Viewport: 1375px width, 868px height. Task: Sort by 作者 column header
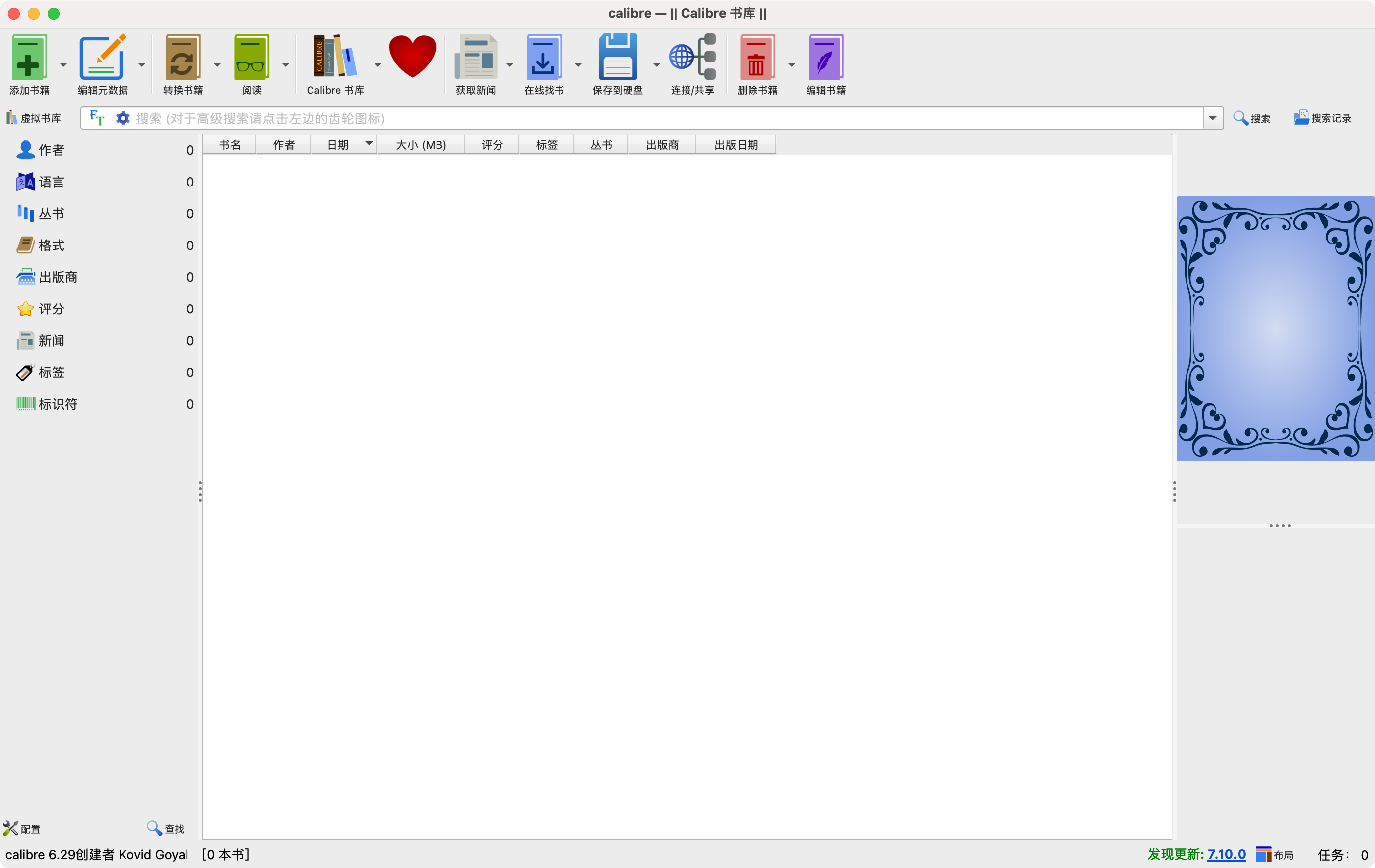[284, 145]
